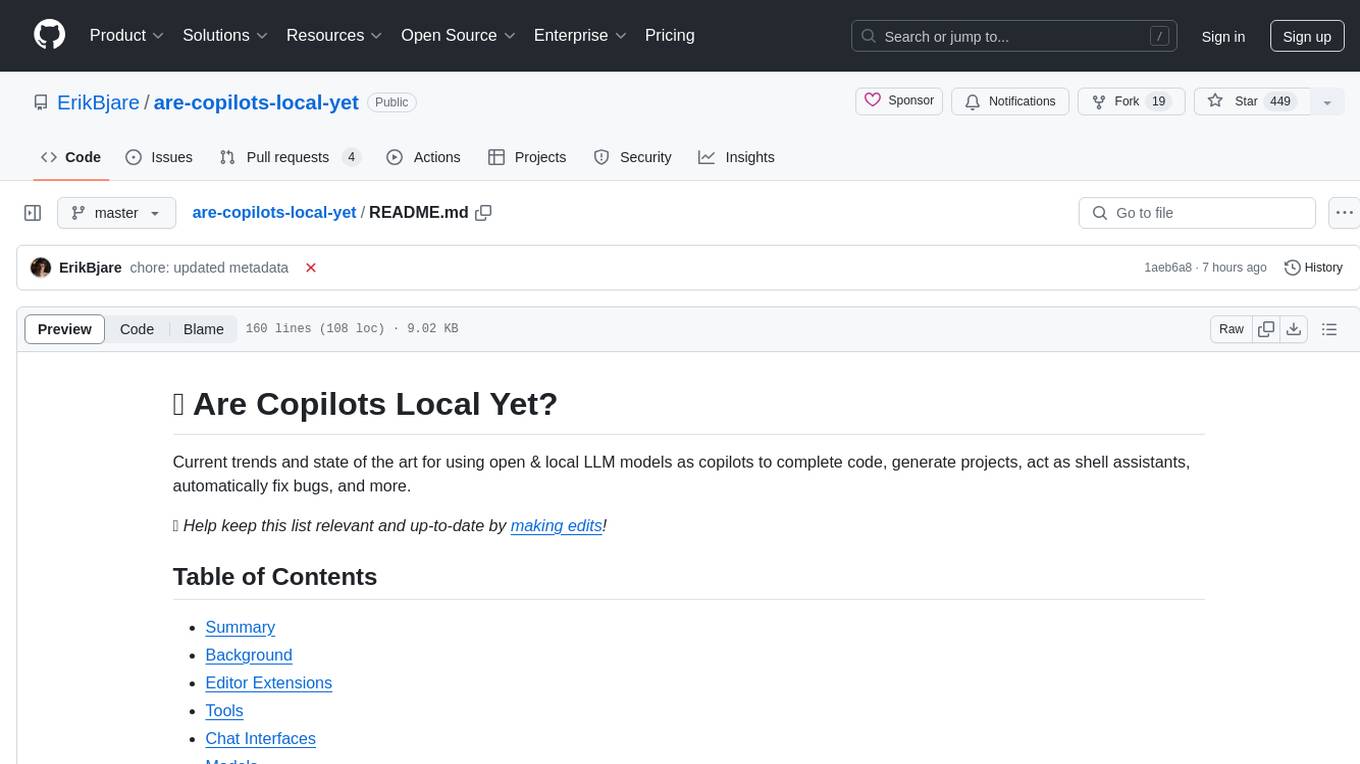The width and height of the screenshot is (1360, 764).
Task: Open the chore: updated metadata commit
Action: point(209,268)
